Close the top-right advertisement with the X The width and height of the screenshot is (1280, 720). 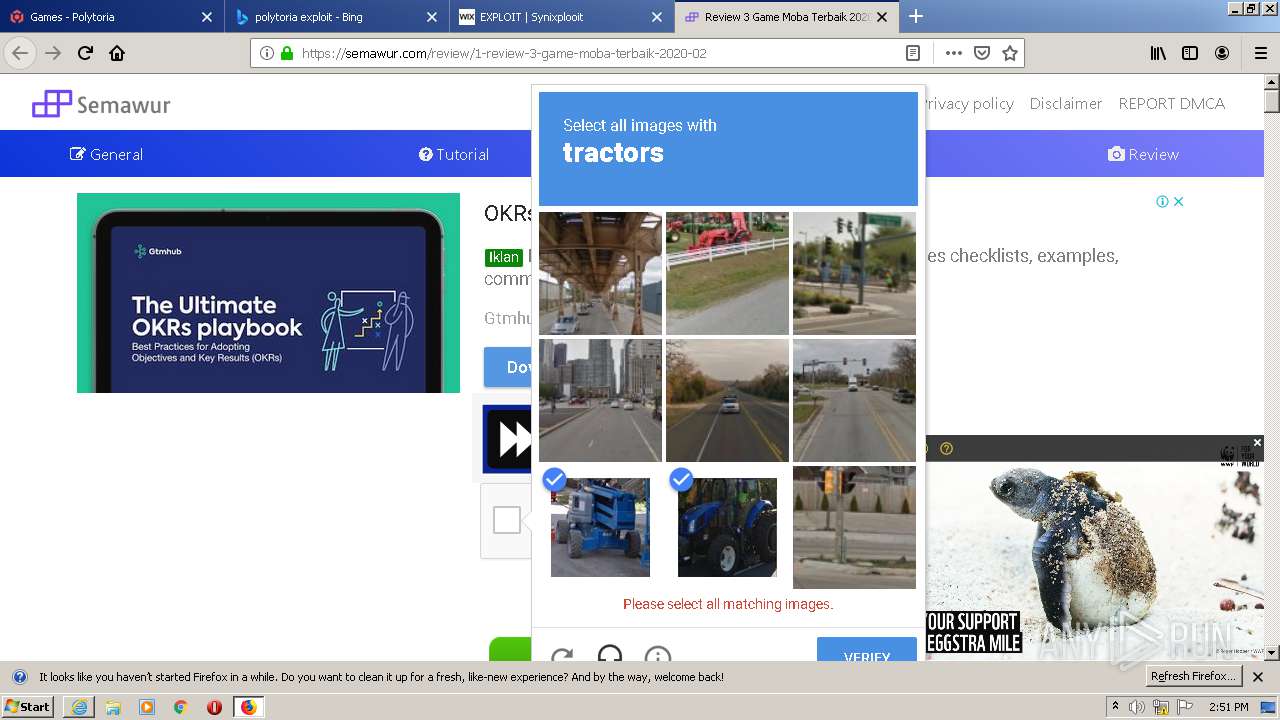(1179, 201)
